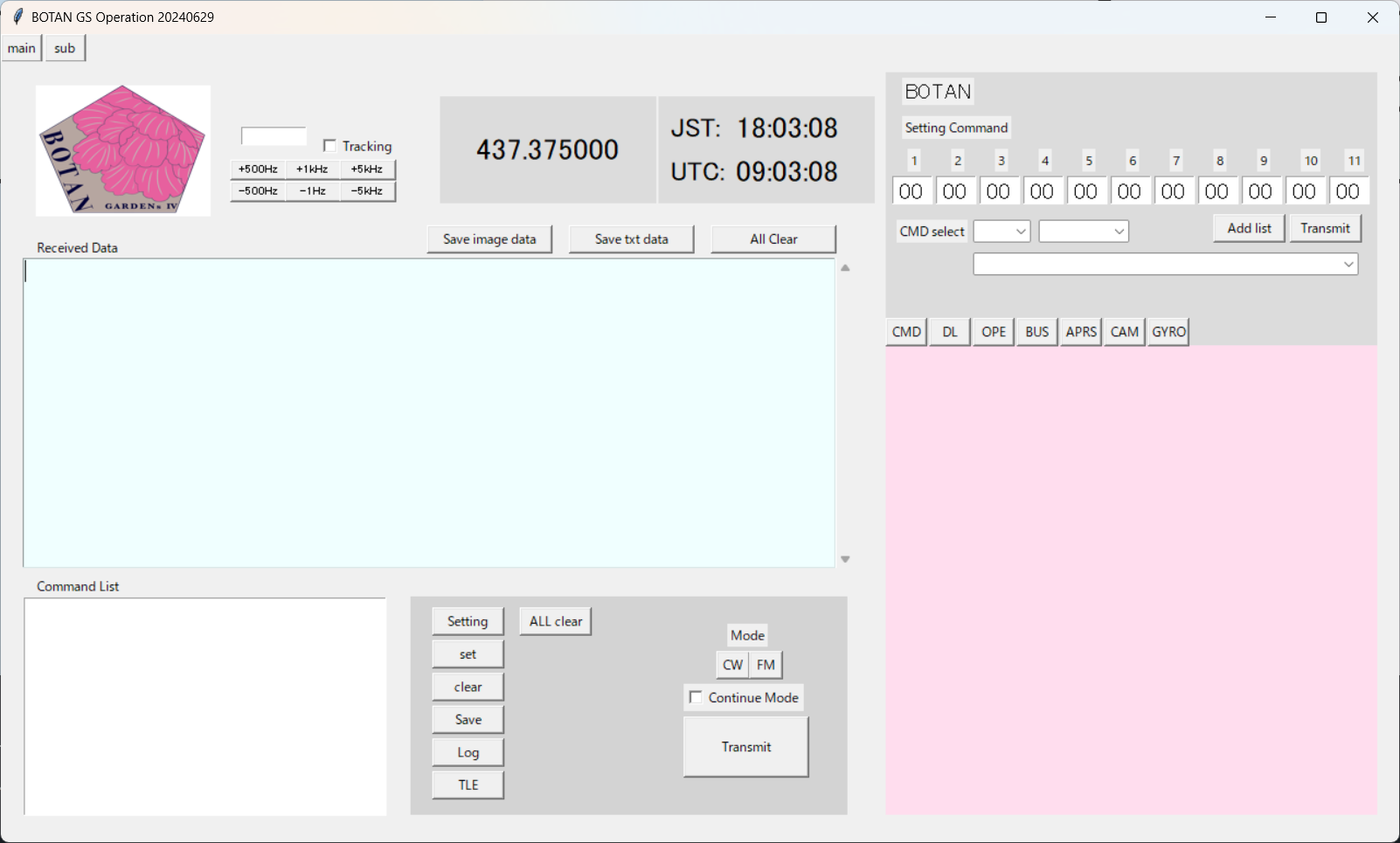Click inside the Received Data area
Image resolution: width=1400 pixels, height=843 pixels.
(428, 411)
